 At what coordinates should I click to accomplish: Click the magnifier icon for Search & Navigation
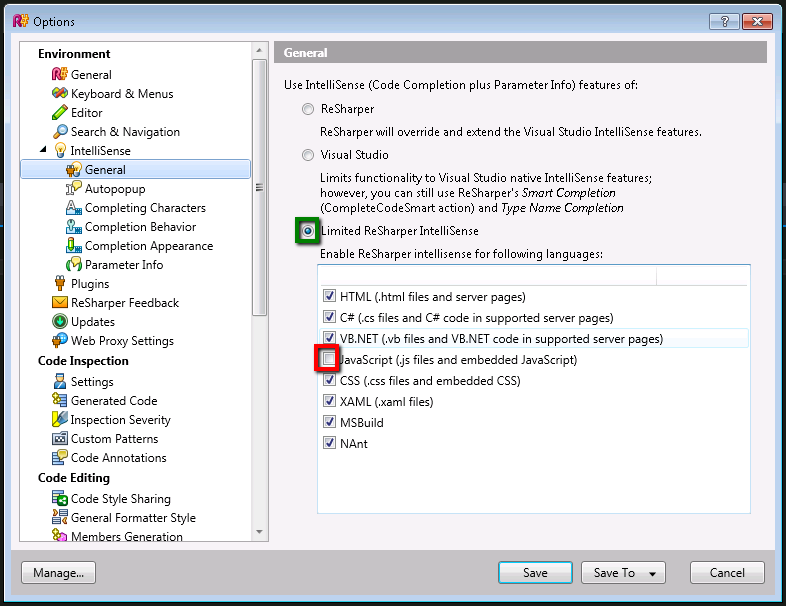[59, 131]
